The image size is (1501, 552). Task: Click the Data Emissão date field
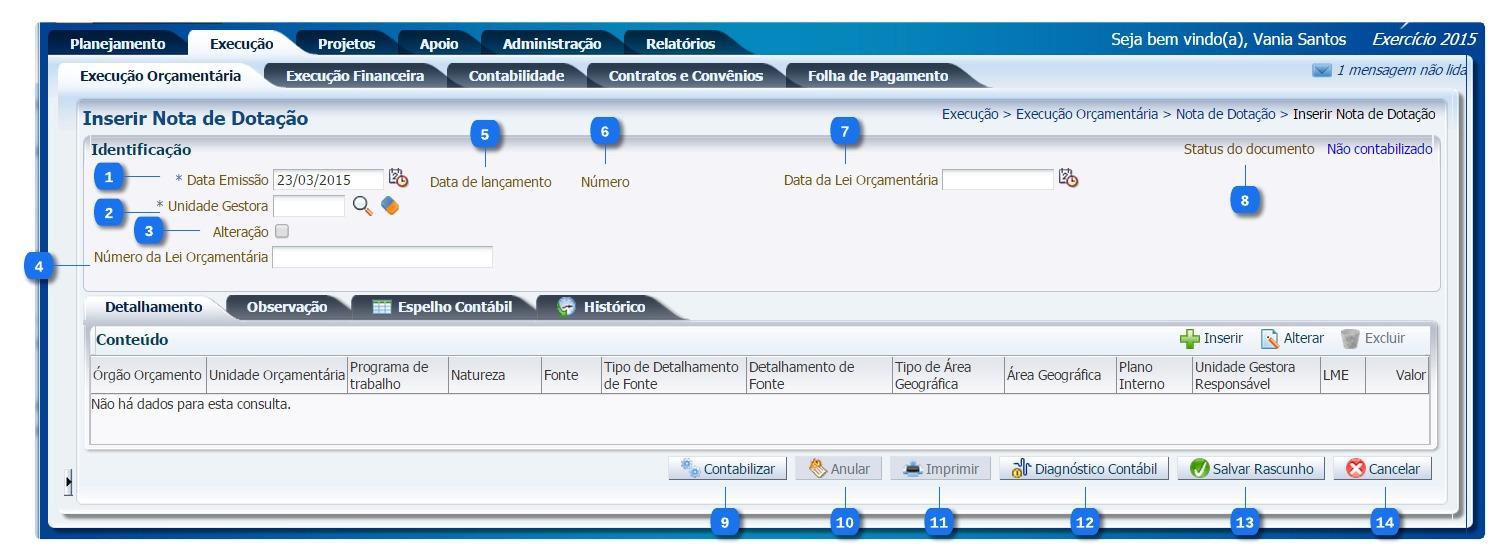pyautogui.click(x=327, y=180)
